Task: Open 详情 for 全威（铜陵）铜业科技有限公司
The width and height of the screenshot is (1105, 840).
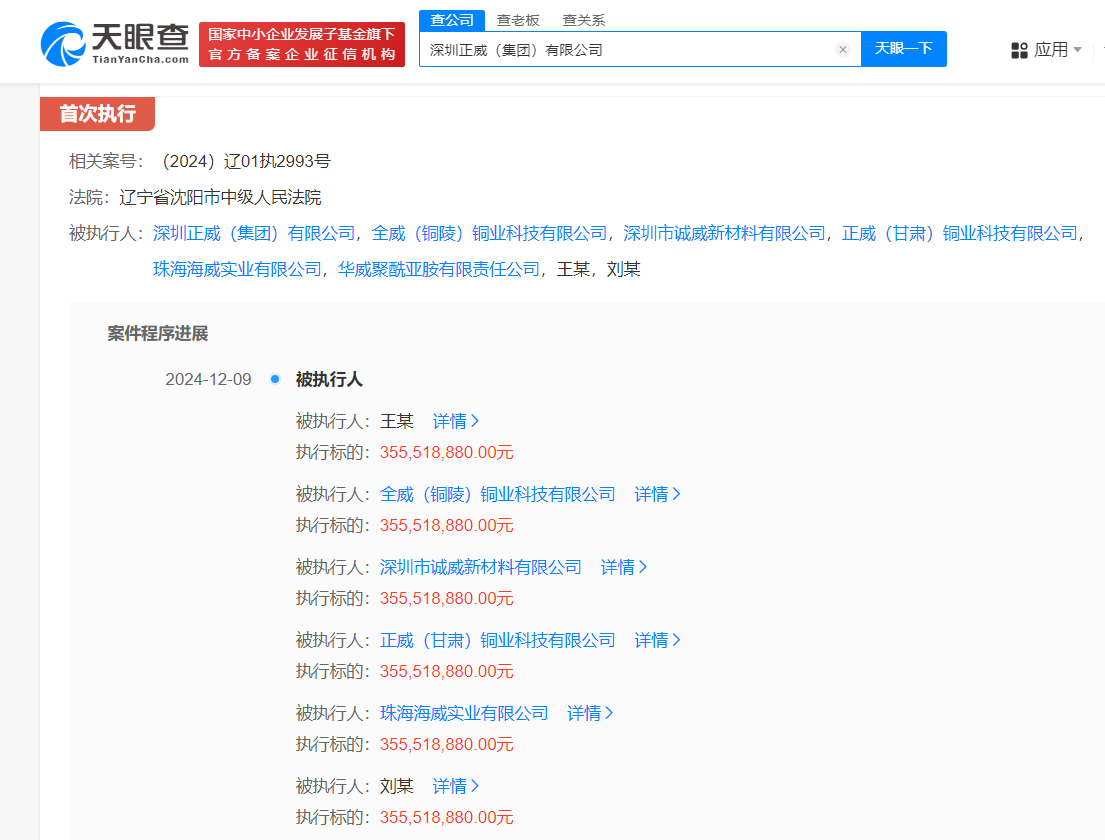Action: [x=657, y=494]
